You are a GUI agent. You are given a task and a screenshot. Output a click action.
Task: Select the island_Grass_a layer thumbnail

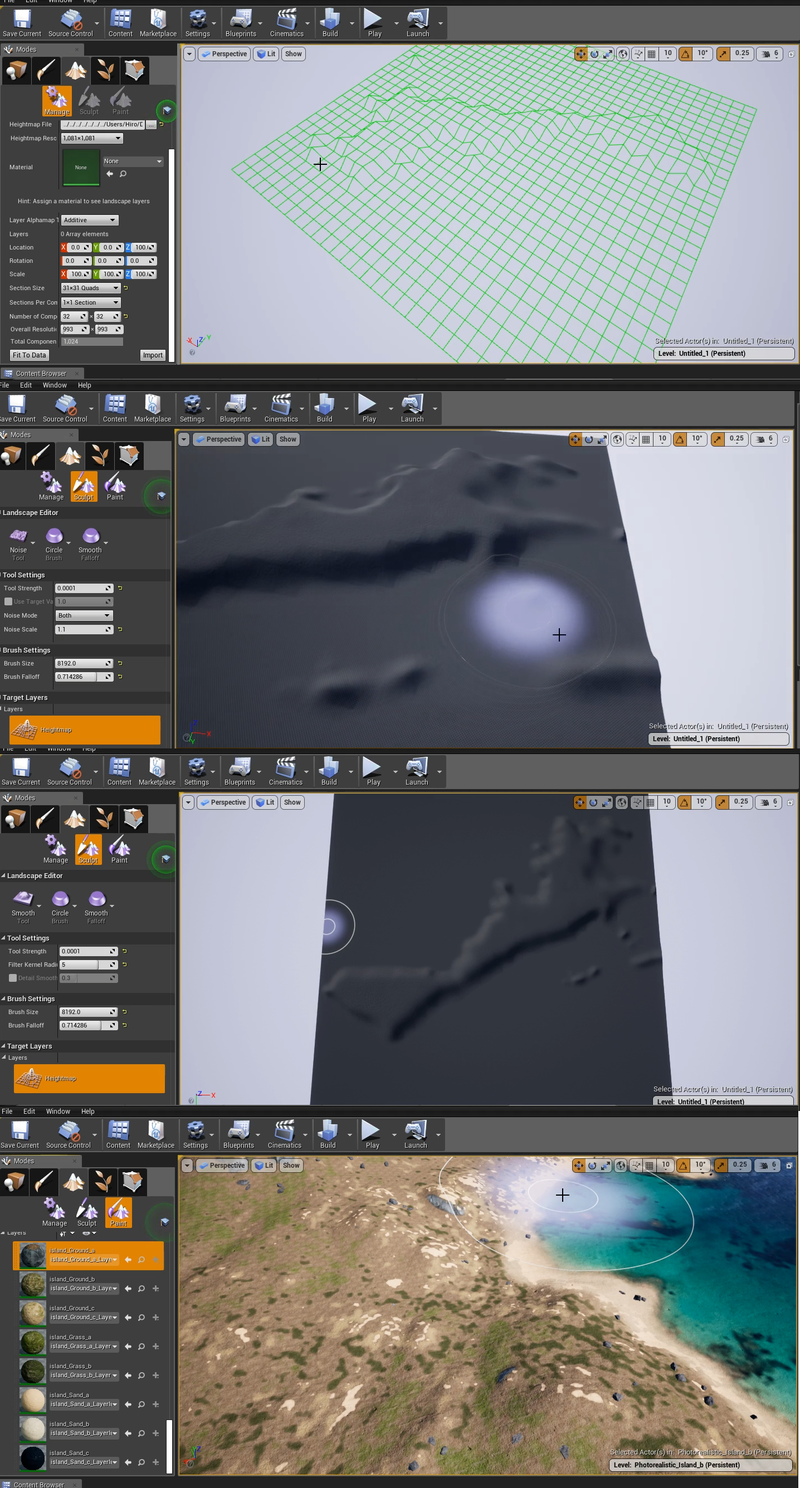coord(32,1342)
